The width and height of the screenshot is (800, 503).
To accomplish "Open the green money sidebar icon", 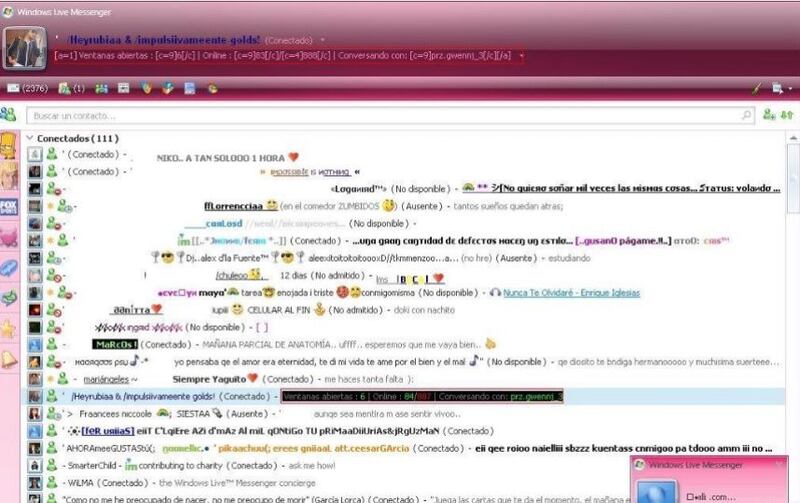I will [9, 298].
